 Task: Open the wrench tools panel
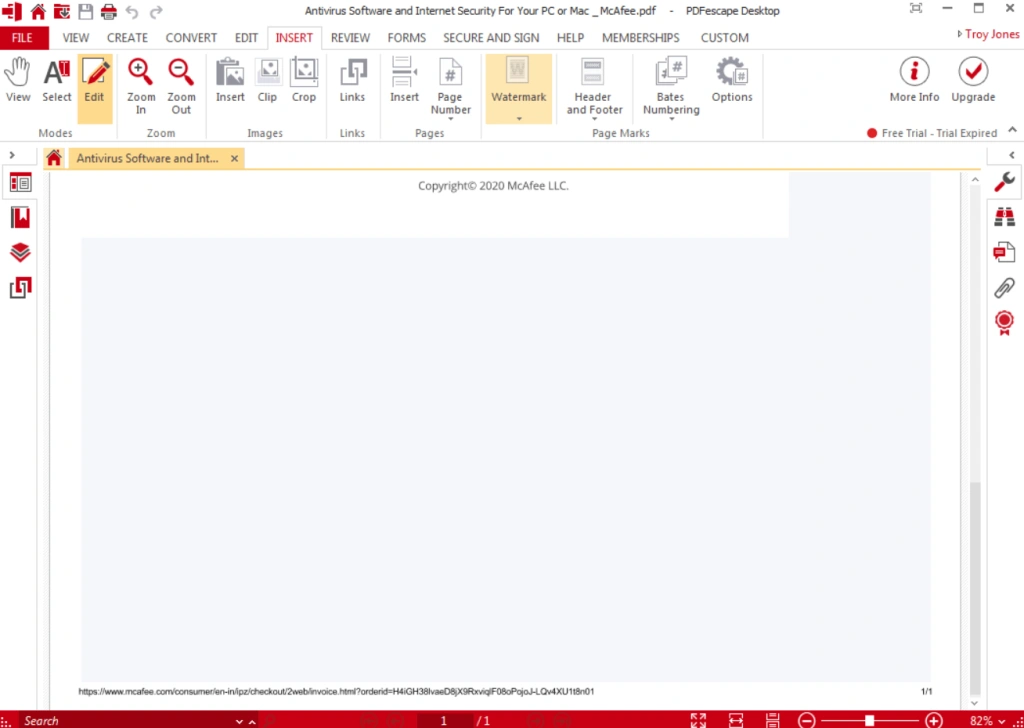tap(1004, 182)
